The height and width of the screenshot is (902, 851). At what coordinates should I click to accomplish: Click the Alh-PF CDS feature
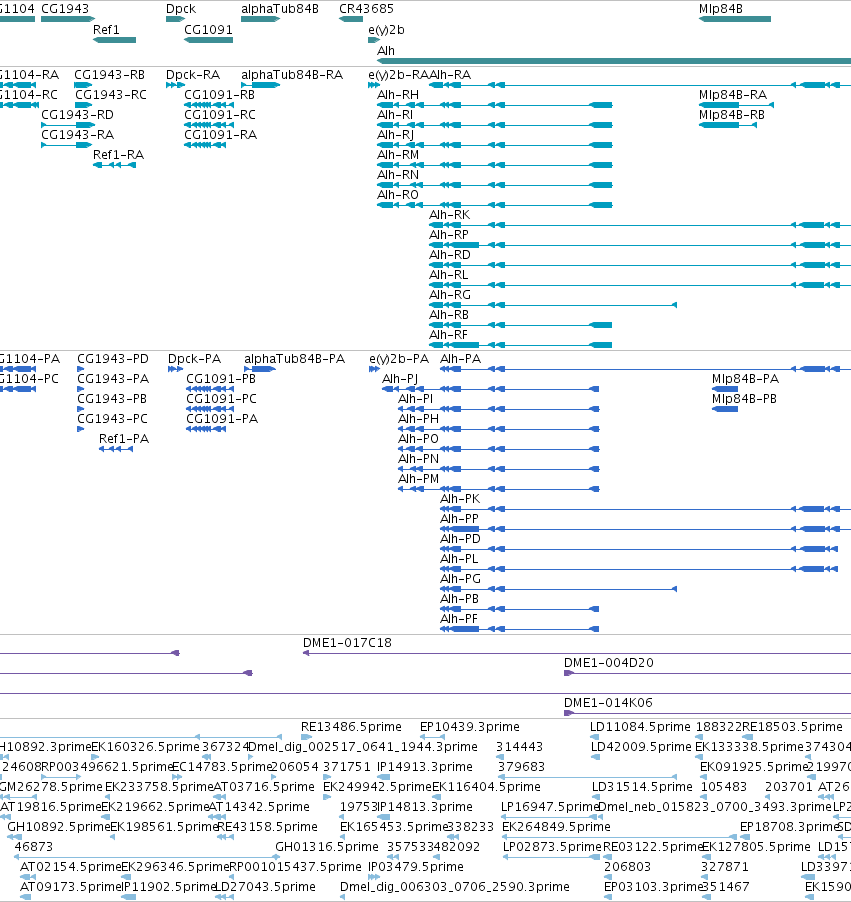coord(520,629)
